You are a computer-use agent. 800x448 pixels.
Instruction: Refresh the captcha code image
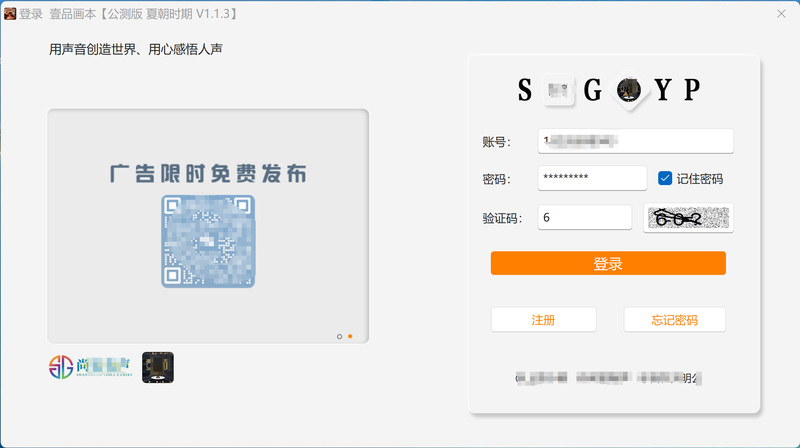[x=688, y=218]
